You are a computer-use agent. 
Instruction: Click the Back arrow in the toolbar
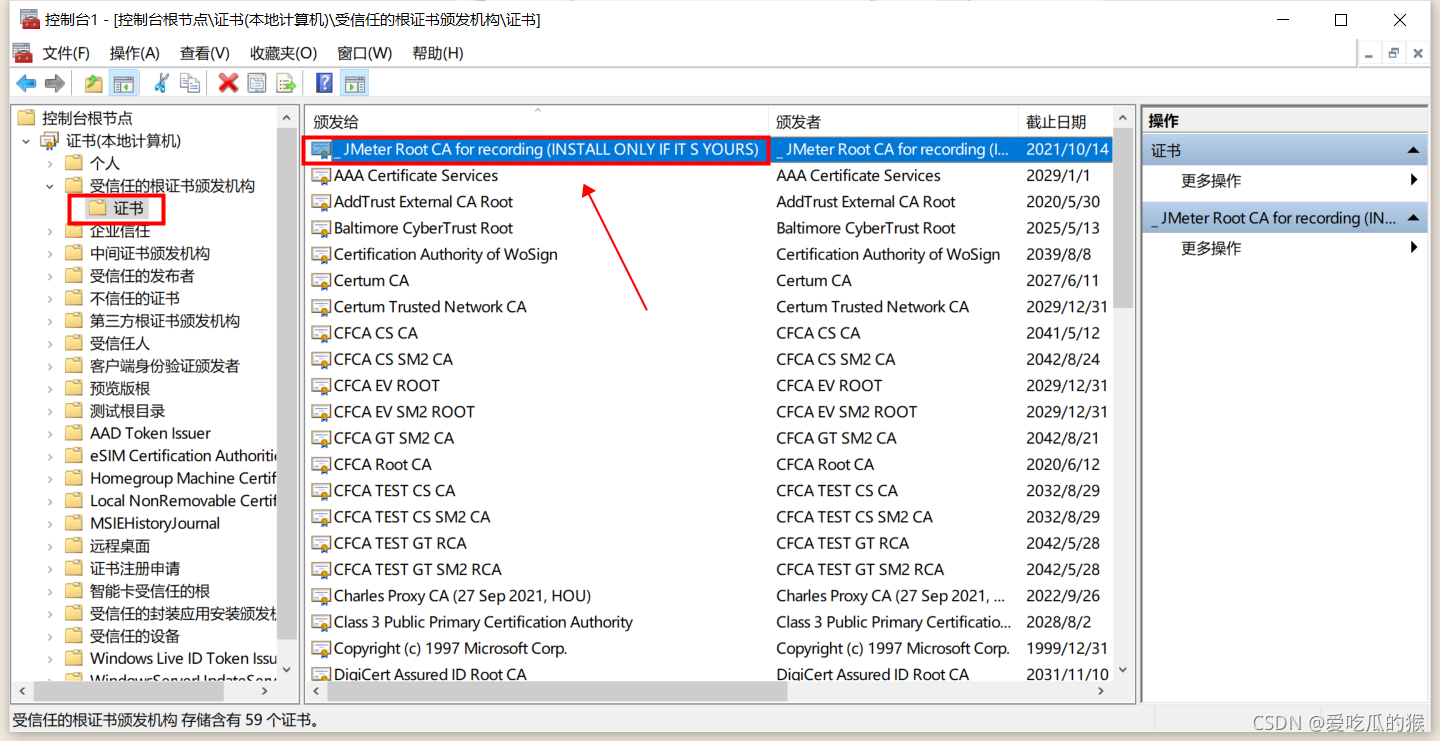coord(26,84)
